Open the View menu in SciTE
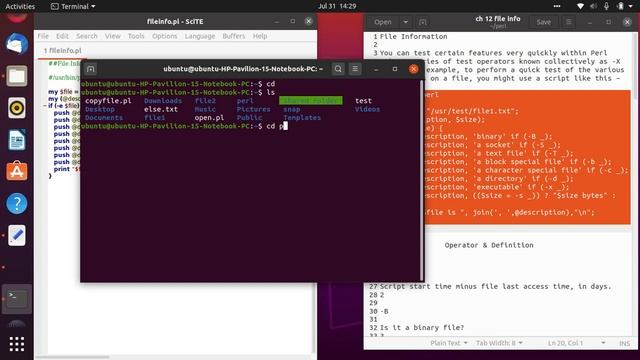640x360 pixels. (x=112, y=36)
